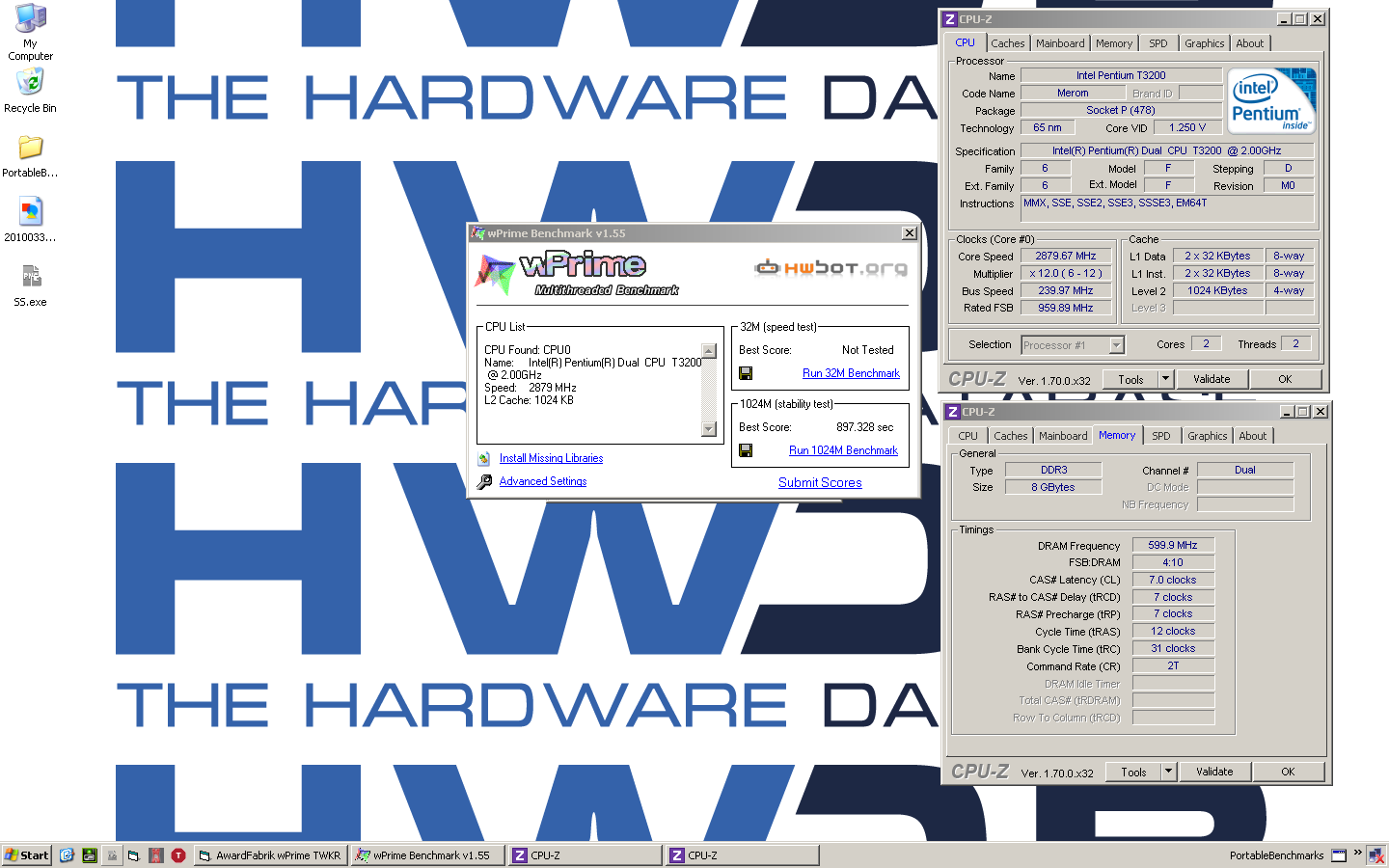Click the CPU List scroll down arrow
Image resolution: width=1389 pixels, height=868 pixels.
tap(709, 429)
